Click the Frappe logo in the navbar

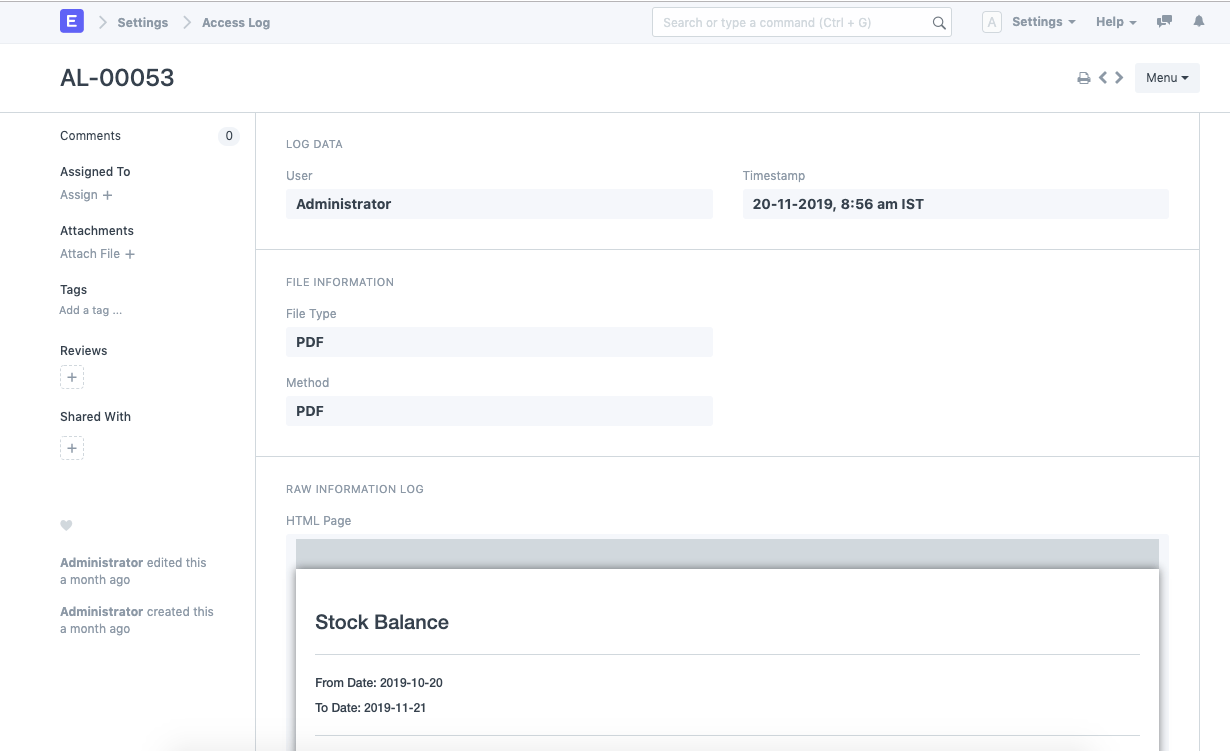(71, 21)
